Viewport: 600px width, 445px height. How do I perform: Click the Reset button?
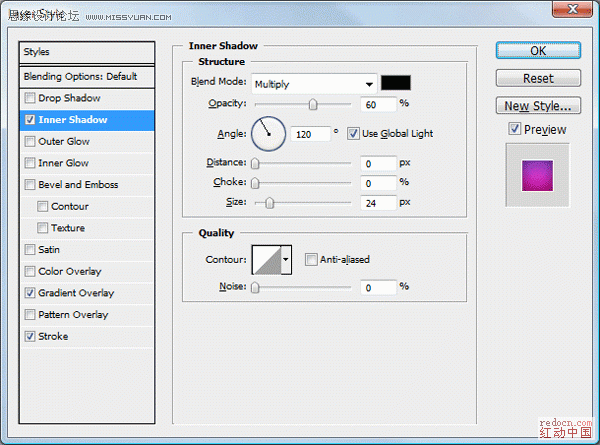(x=538, y=78)
